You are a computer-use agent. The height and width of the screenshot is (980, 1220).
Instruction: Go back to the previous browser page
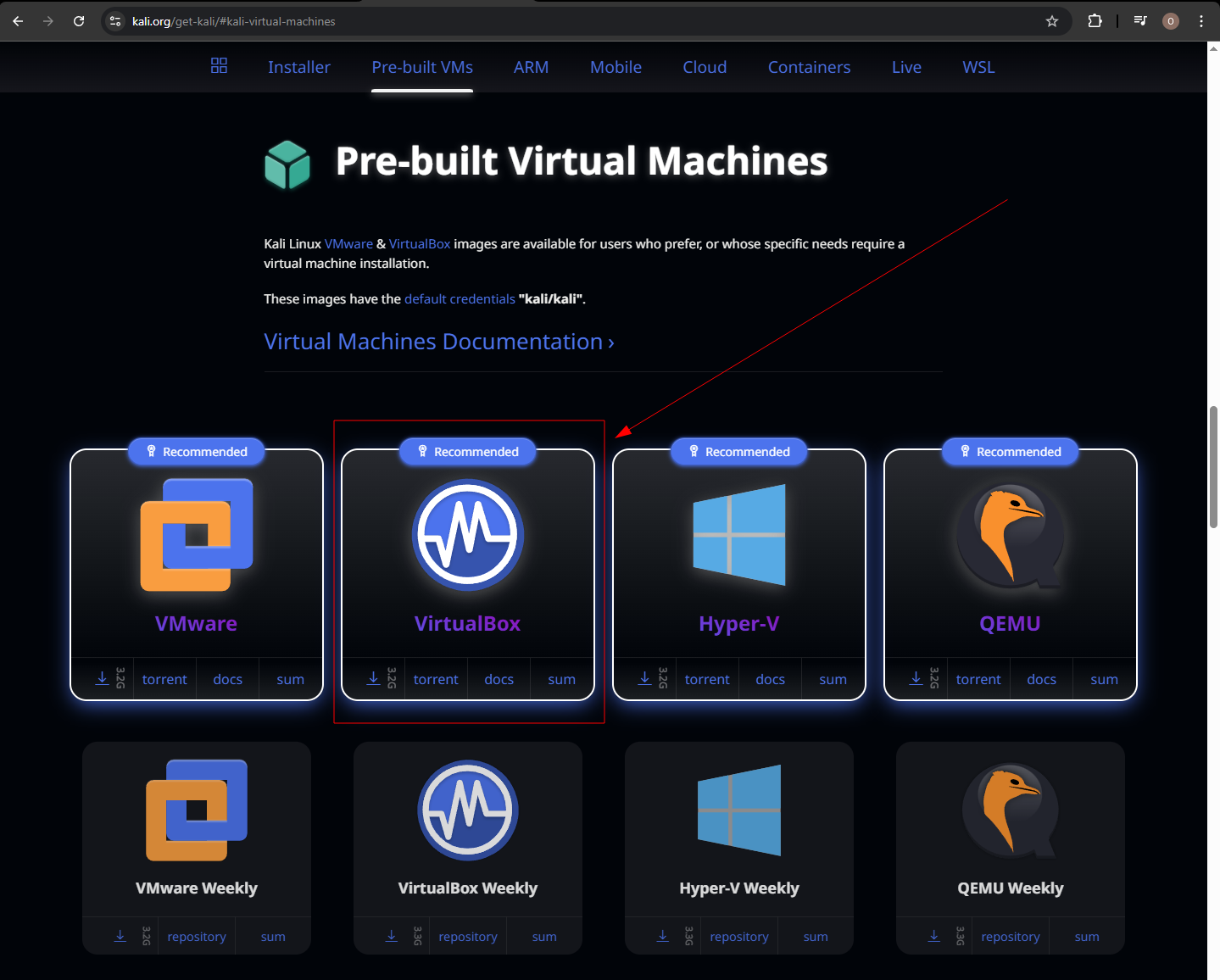pyautogui.click(x=18, y=21)
